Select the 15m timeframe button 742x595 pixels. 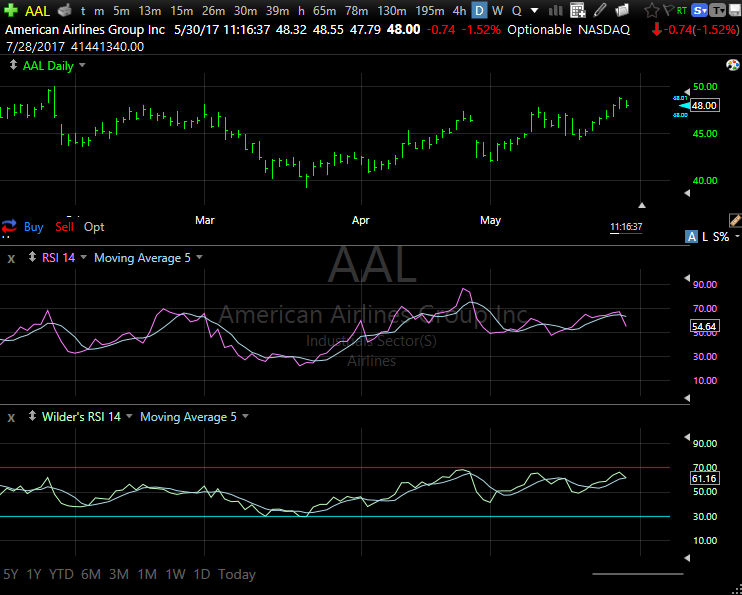[x=182, y=10]
